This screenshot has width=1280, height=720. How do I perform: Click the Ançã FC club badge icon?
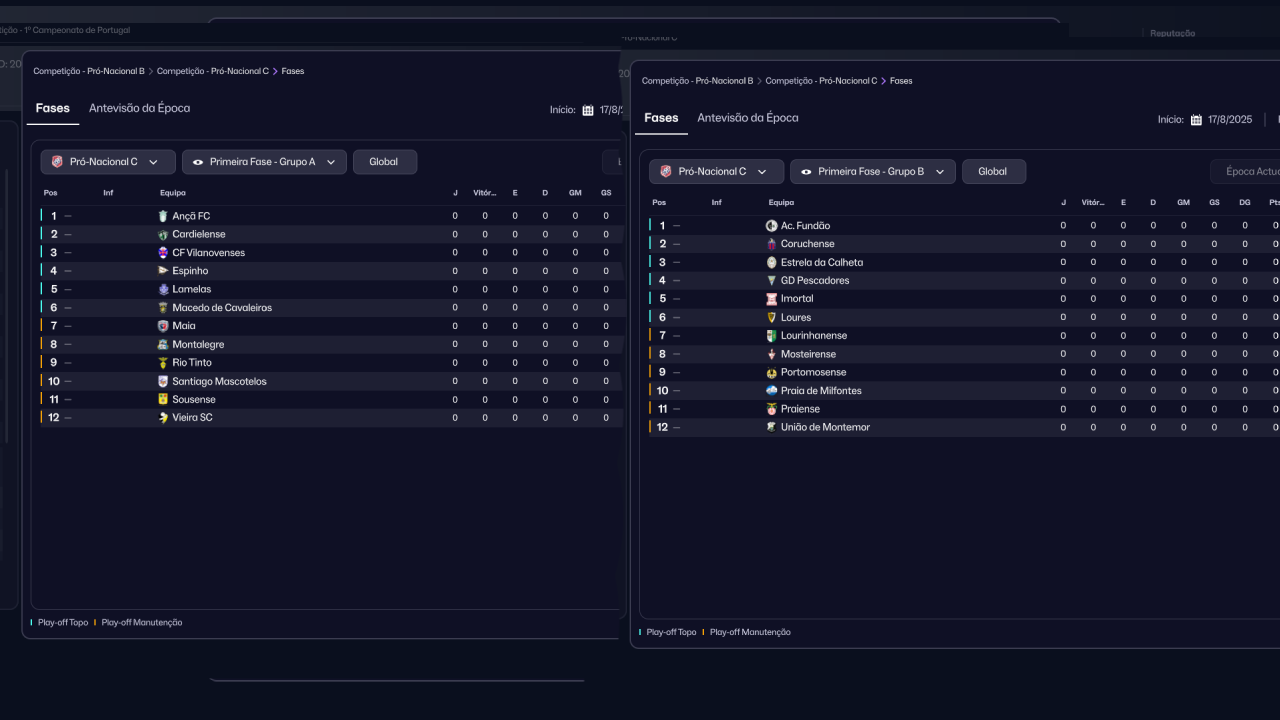click(163, 216)
